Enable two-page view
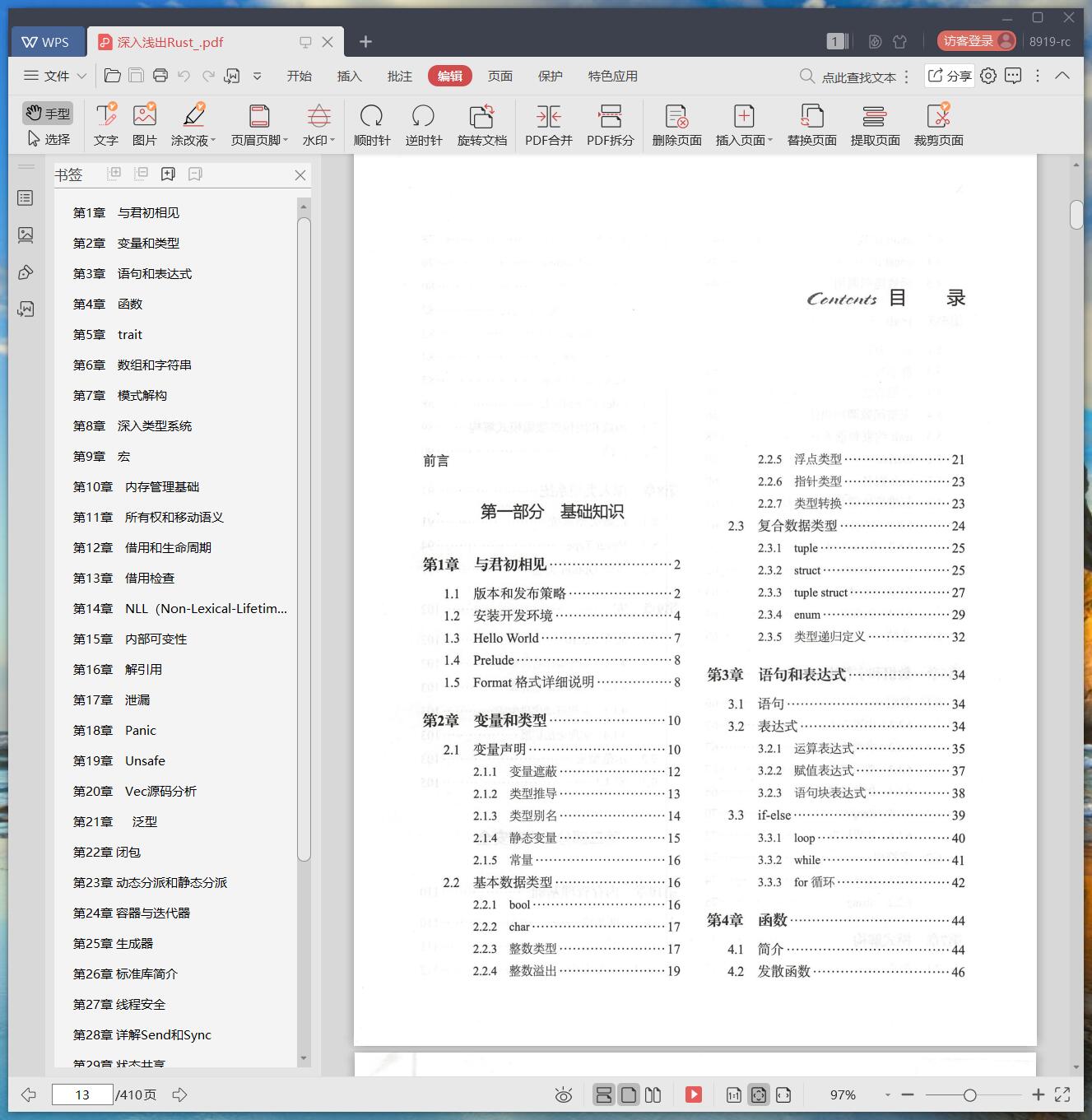The width and height of the screenshot is (1092, 1120). [x=653, y=1094]
